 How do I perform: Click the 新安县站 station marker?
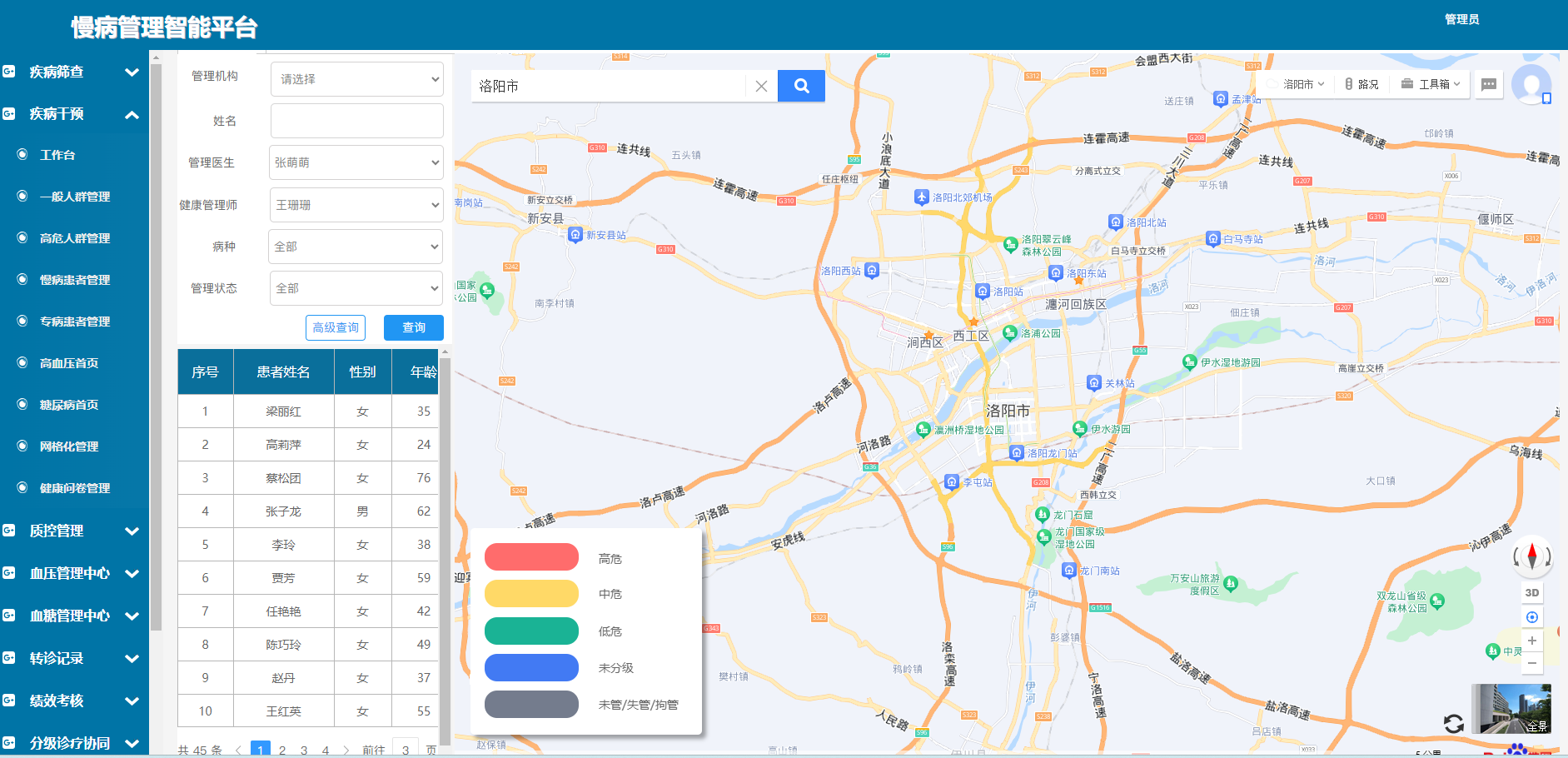click(x=575, y=235)
